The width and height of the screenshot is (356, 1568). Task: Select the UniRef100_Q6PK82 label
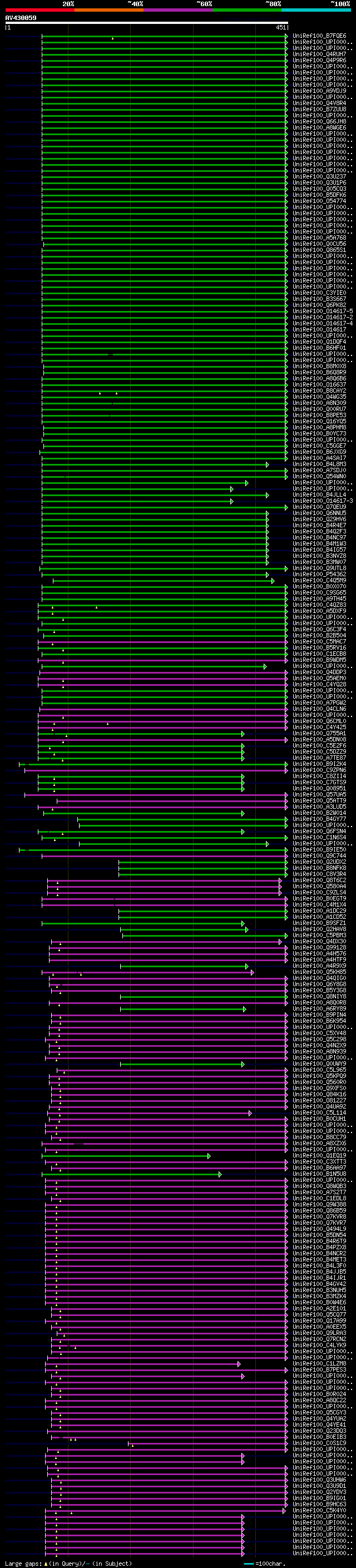click(x=319, y=305)
